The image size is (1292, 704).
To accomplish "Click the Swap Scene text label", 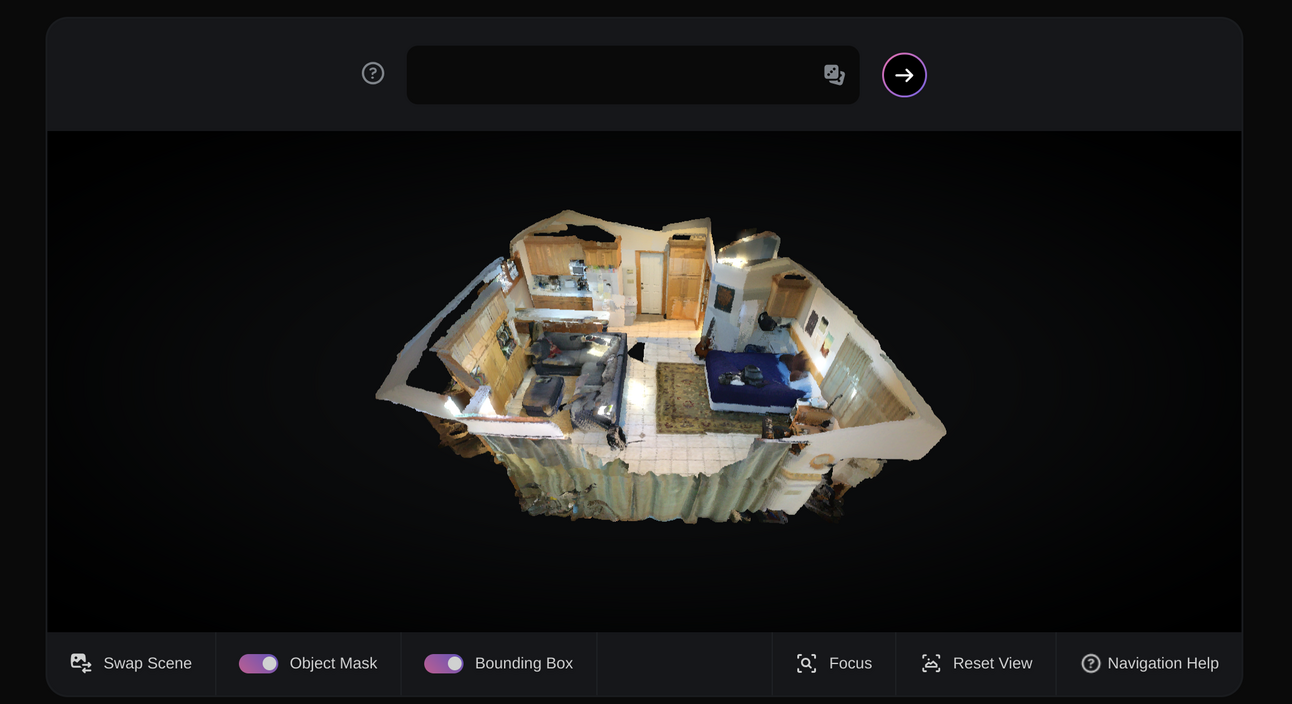I will (147, 663).
